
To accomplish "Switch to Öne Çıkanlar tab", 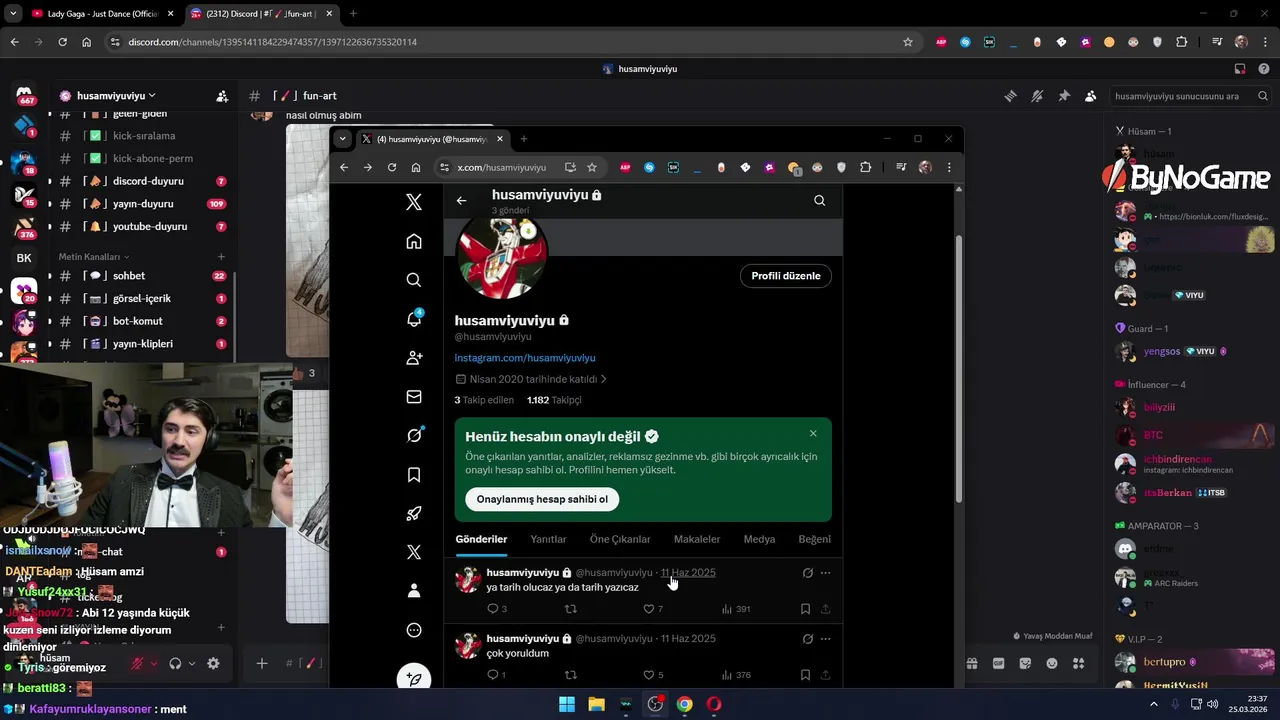I will tap(620, 539).
